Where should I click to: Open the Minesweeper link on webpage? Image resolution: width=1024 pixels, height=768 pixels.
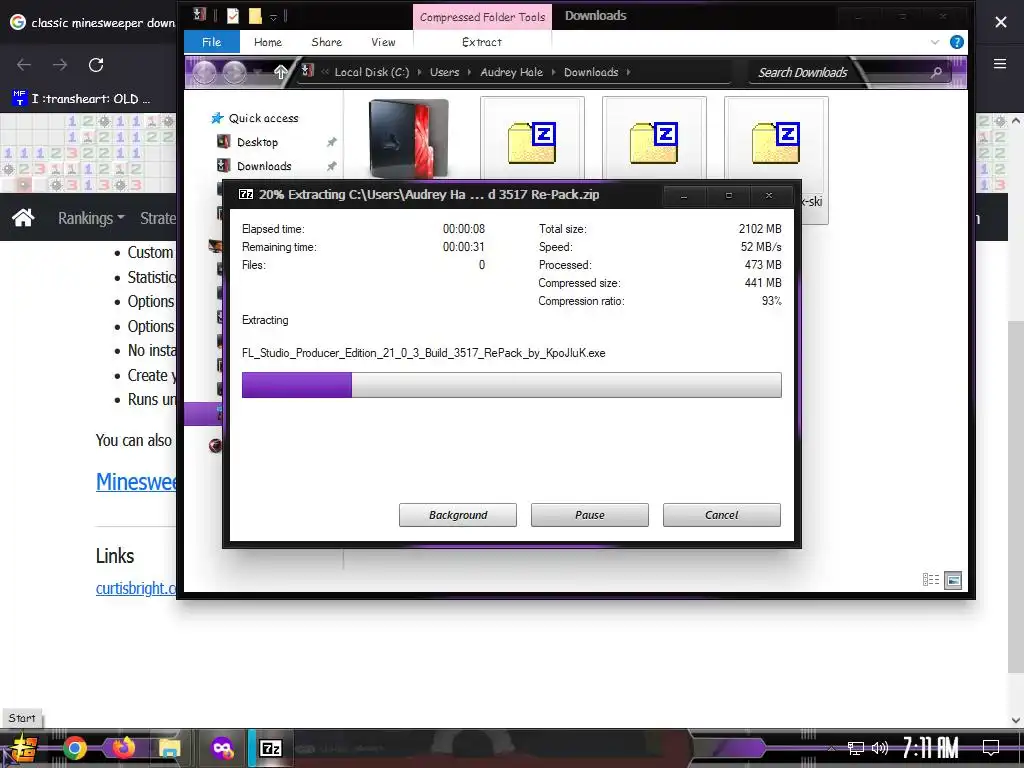pyautogui.click(x=136, y=482)
